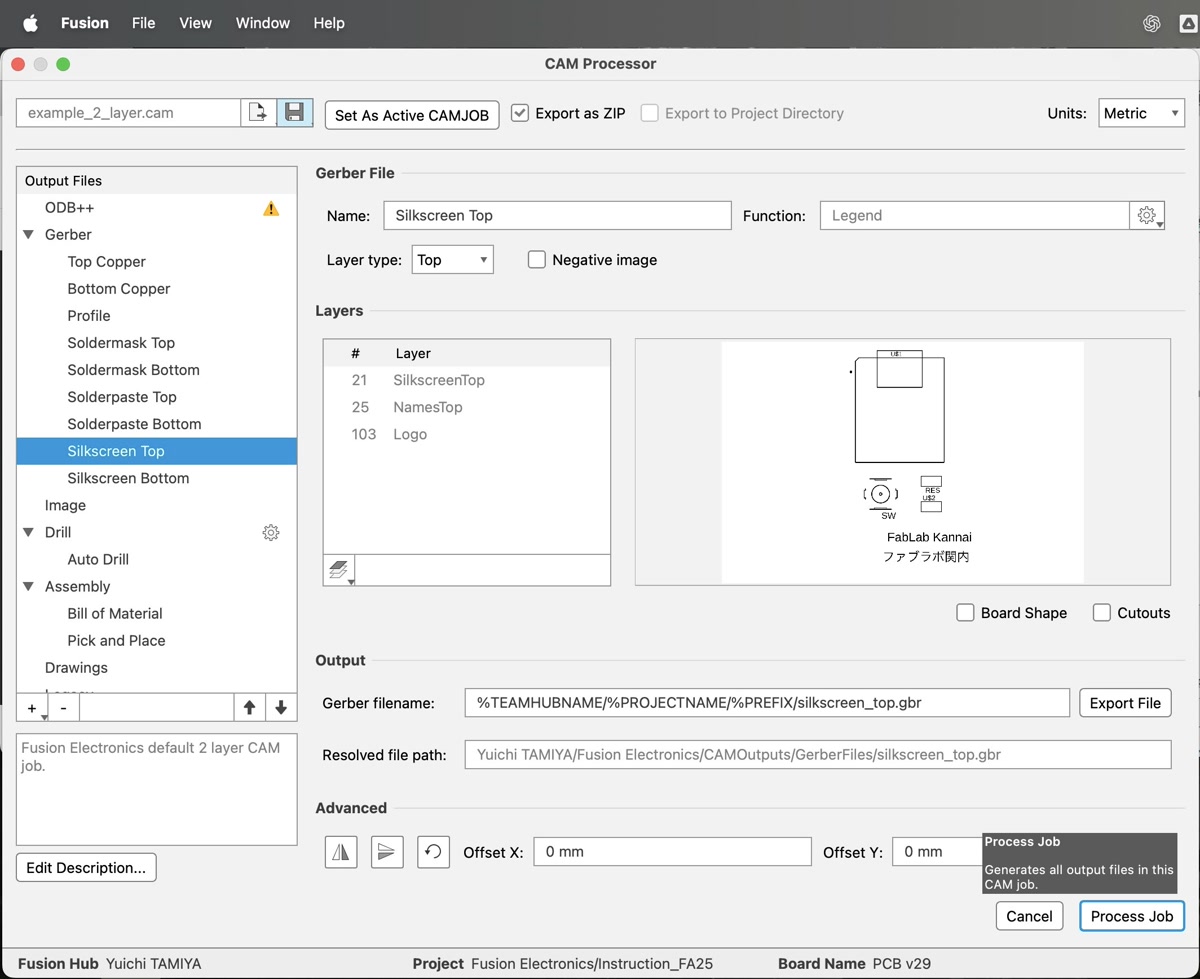Select the Profile output

point(89,316)
